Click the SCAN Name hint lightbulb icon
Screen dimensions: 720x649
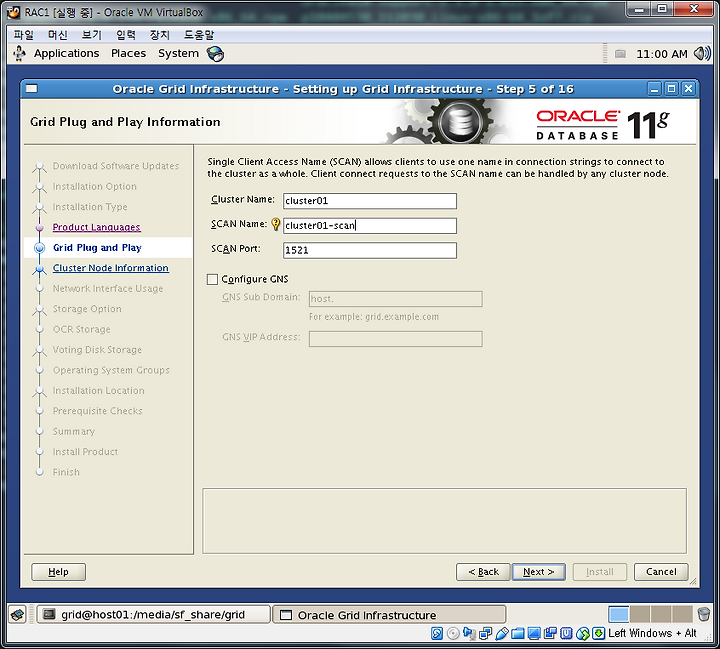point(276,224)
